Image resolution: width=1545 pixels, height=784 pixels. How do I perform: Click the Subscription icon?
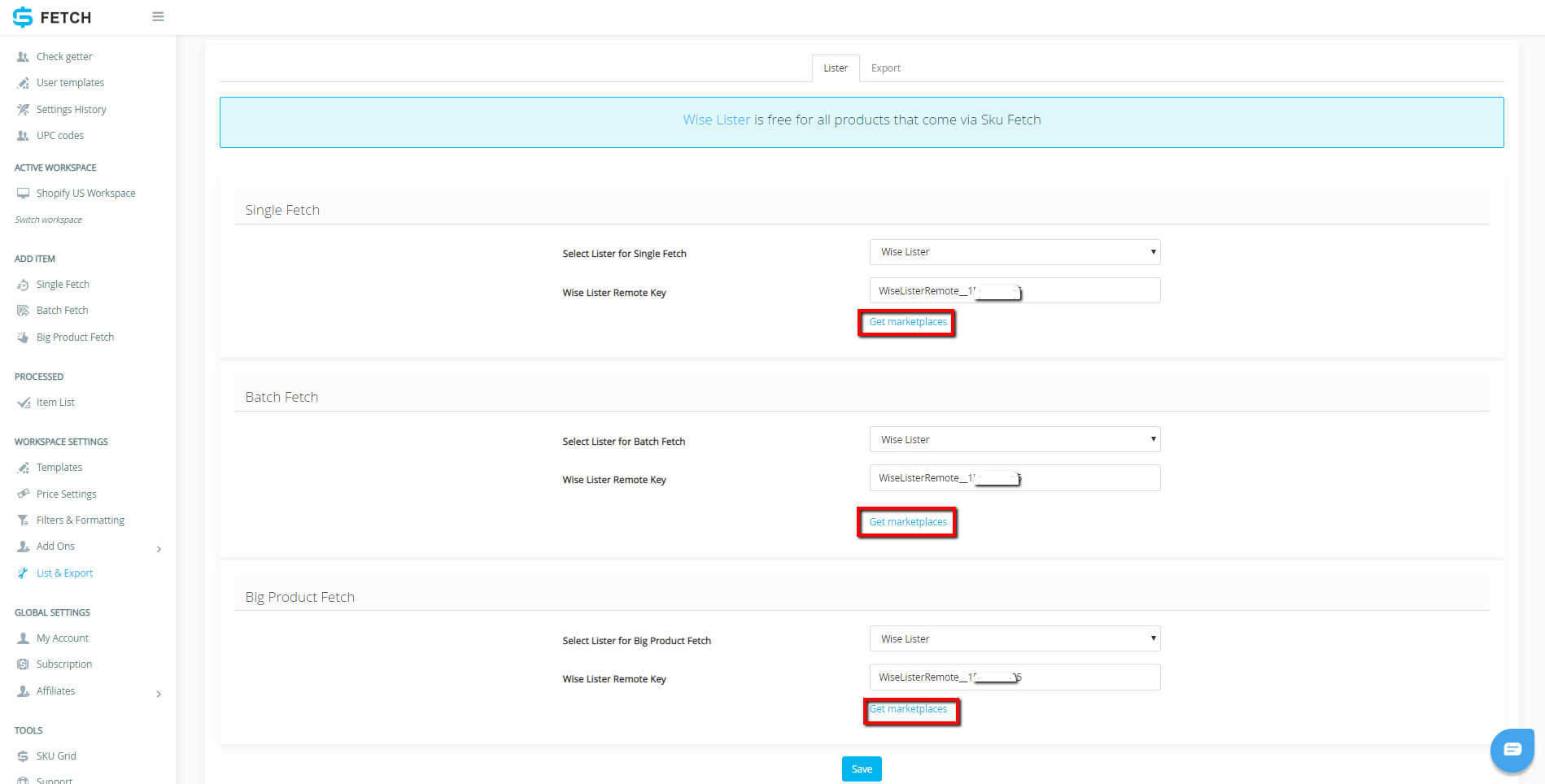pyautogui.click(x=23, y=664)
